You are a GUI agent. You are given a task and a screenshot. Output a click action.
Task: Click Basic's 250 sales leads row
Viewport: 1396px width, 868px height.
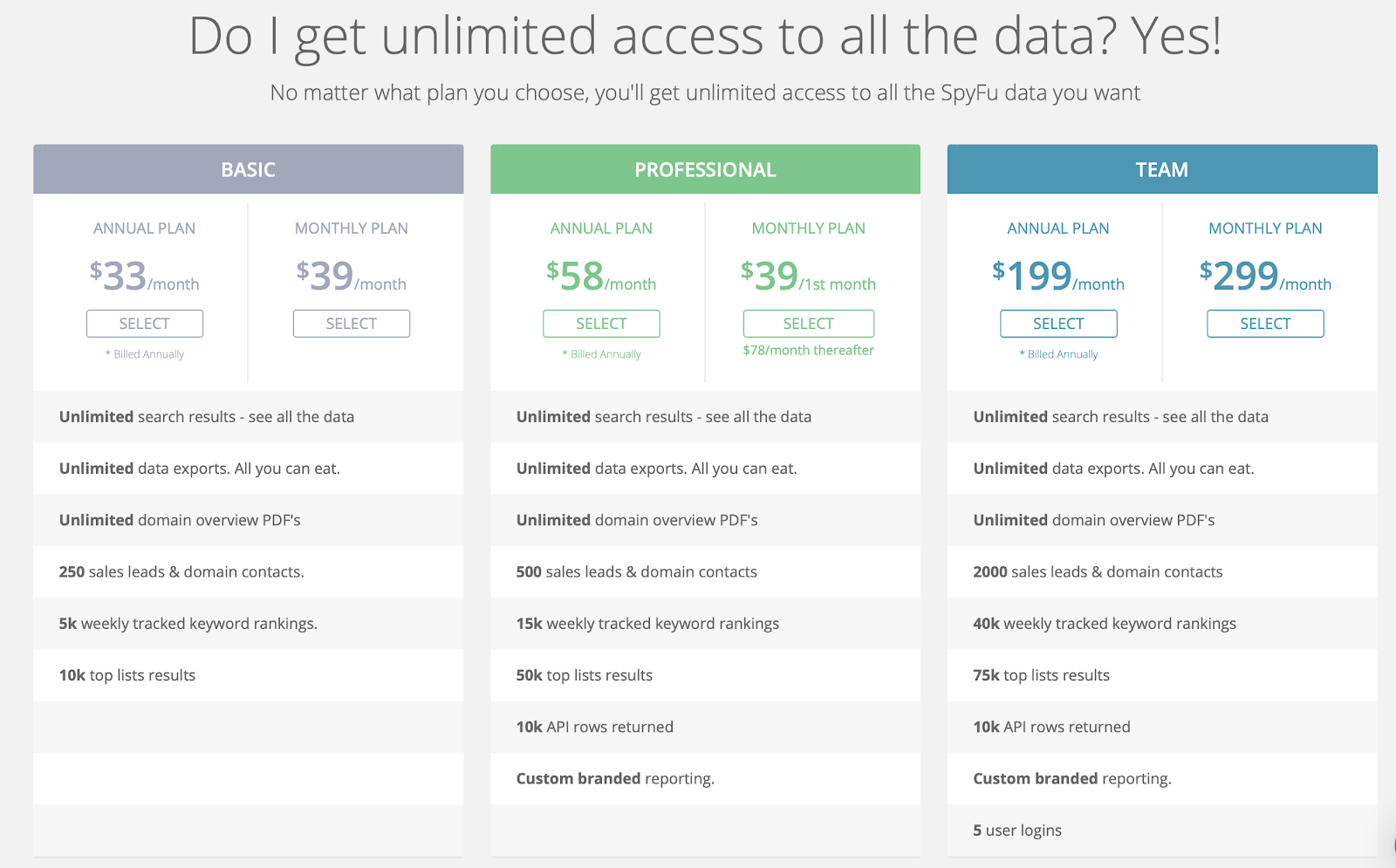click(x=181, y=572)
